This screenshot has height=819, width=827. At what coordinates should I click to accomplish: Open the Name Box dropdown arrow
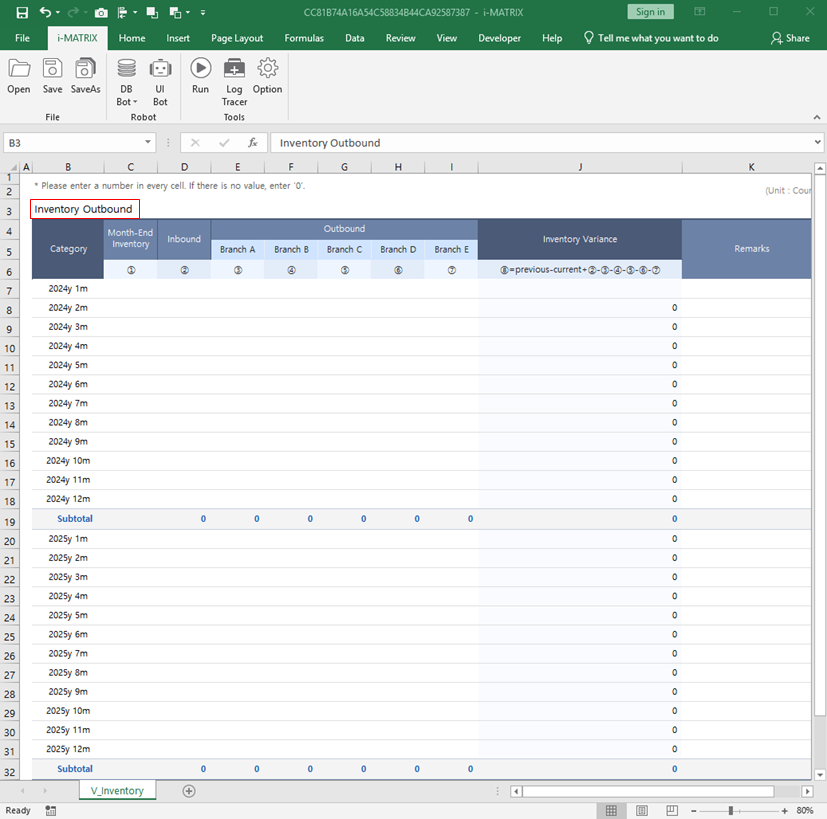click(x=153, y=143)
